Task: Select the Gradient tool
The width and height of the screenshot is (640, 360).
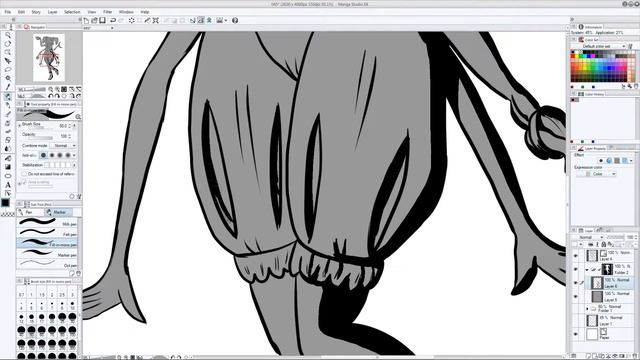Action: pos(8,167)
